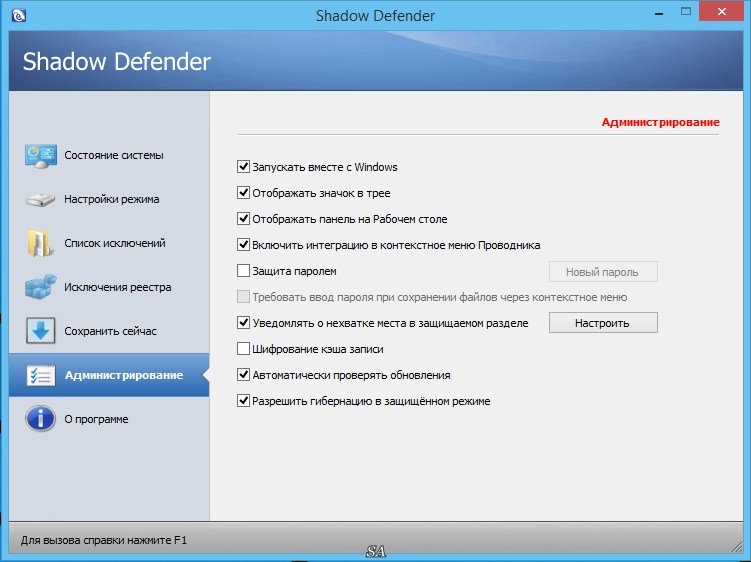Click the Shadow Defender title bar app icon
This screenshot has height=562, width=751.
click(x=18, y=16)
